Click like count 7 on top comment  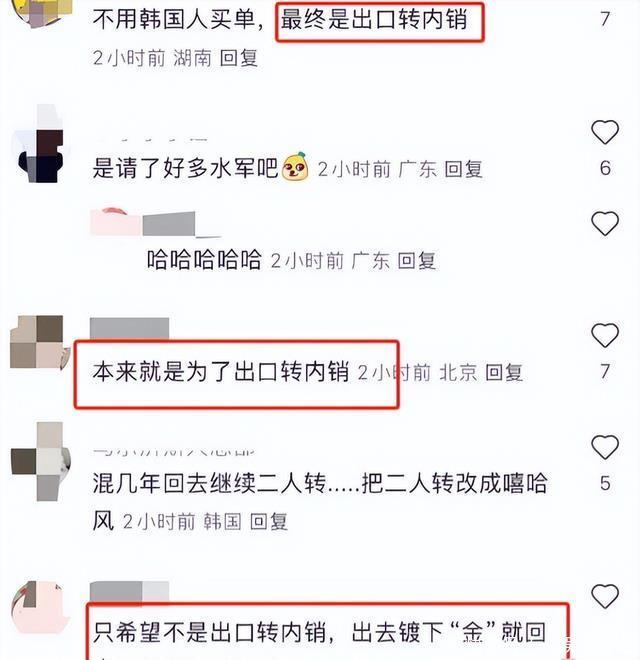tap(605, 19)
